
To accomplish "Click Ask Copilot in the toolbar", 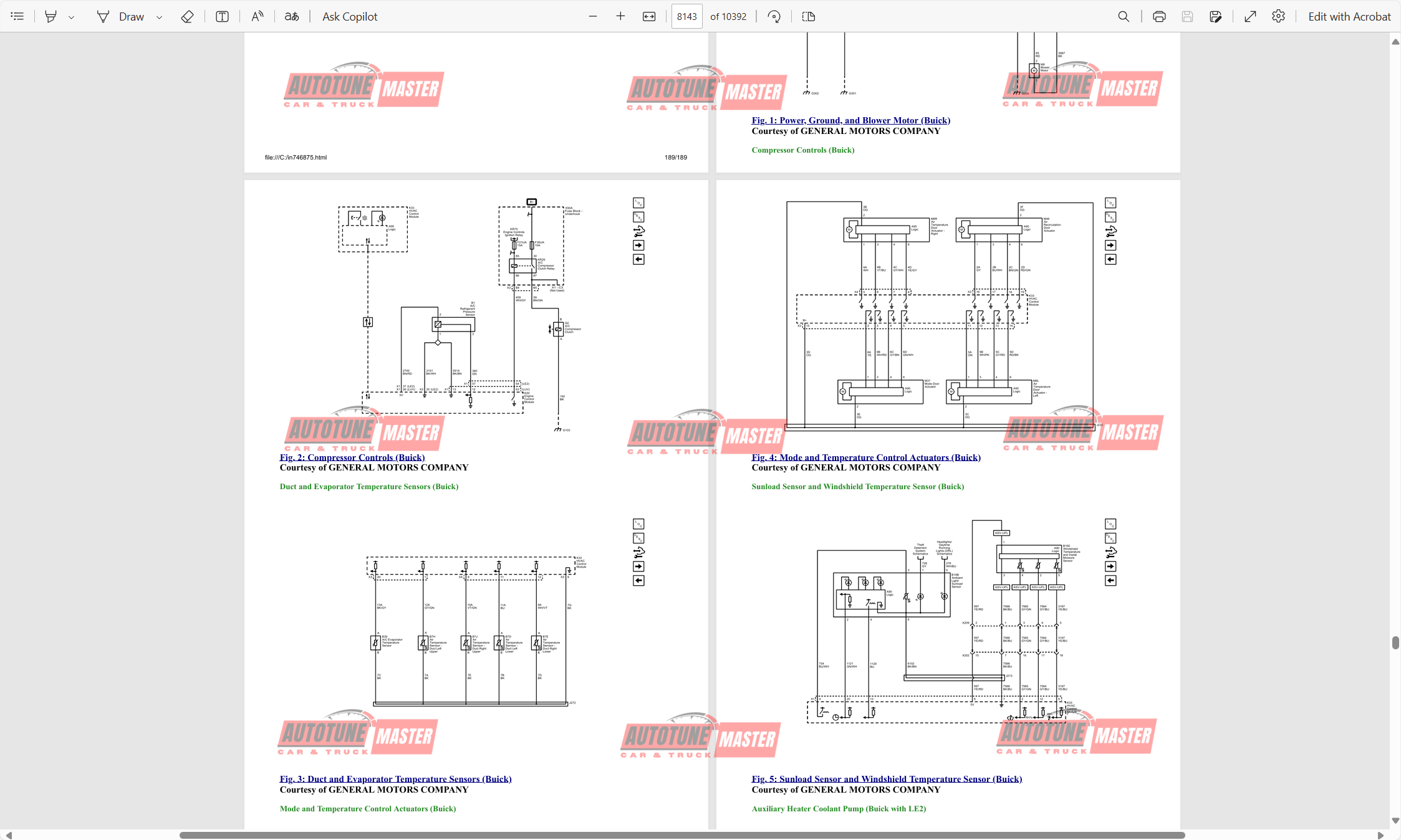I will (350, 17).
